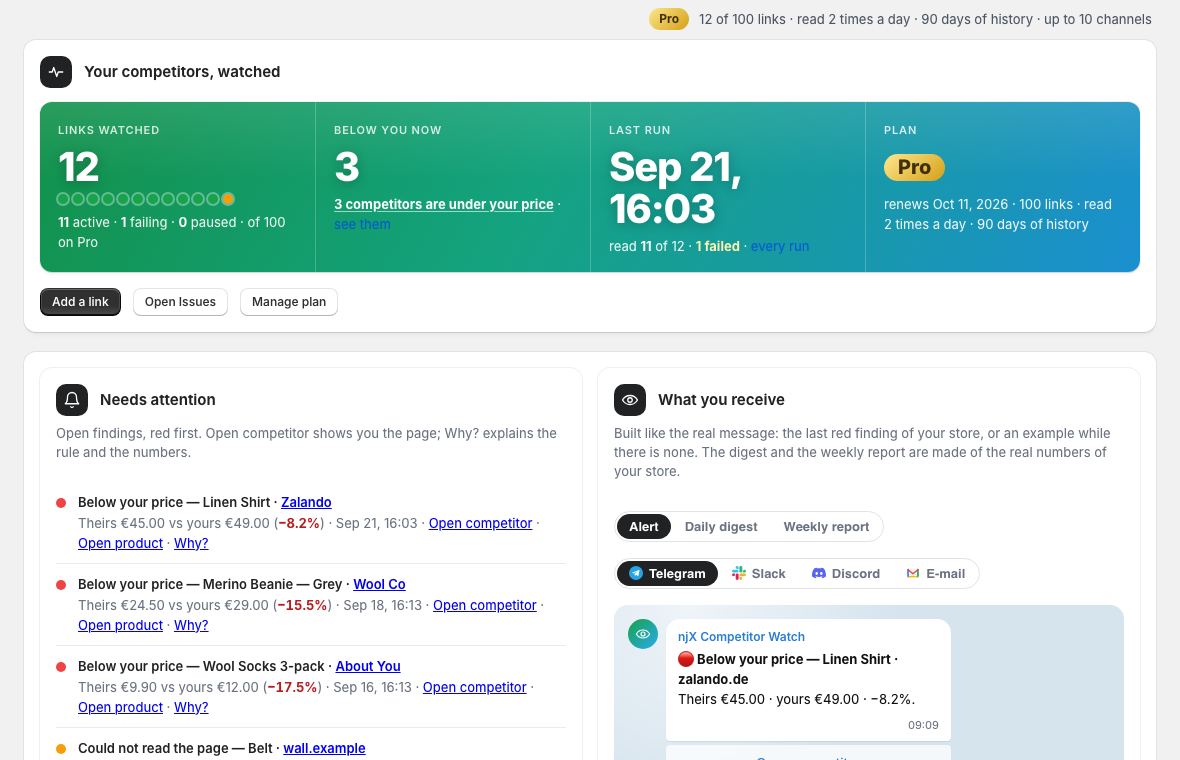Click the Manage plan button

289,302
